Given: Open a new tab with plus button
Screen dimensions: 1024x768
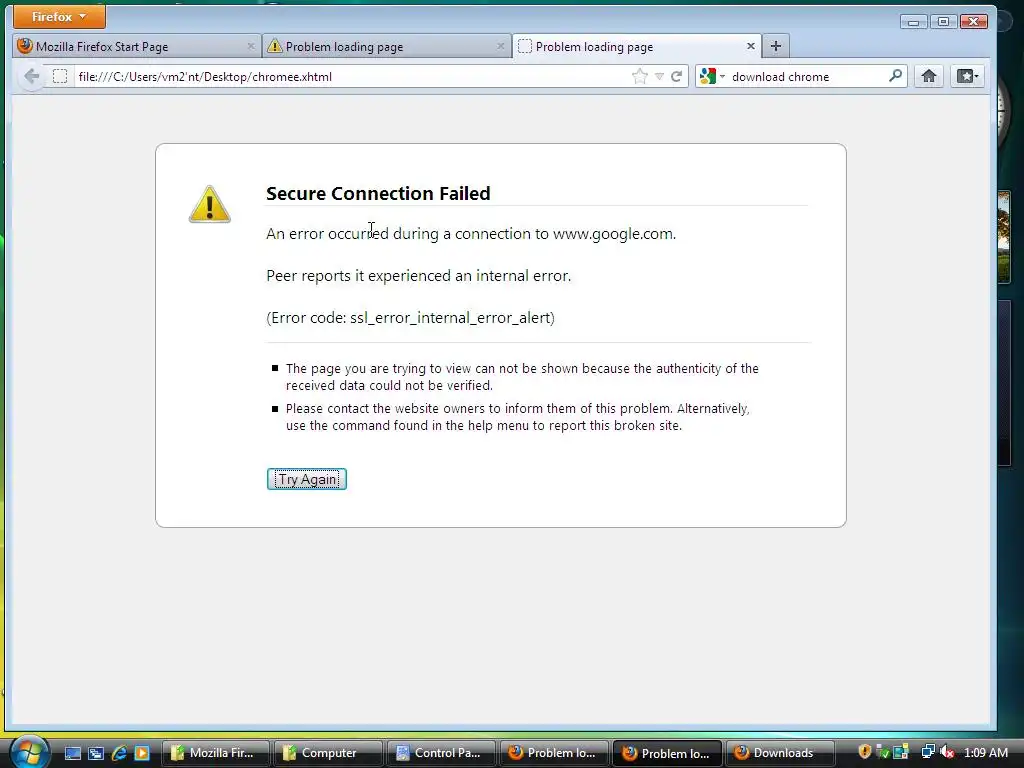Looking at the screenshot, I should (776, 46).
